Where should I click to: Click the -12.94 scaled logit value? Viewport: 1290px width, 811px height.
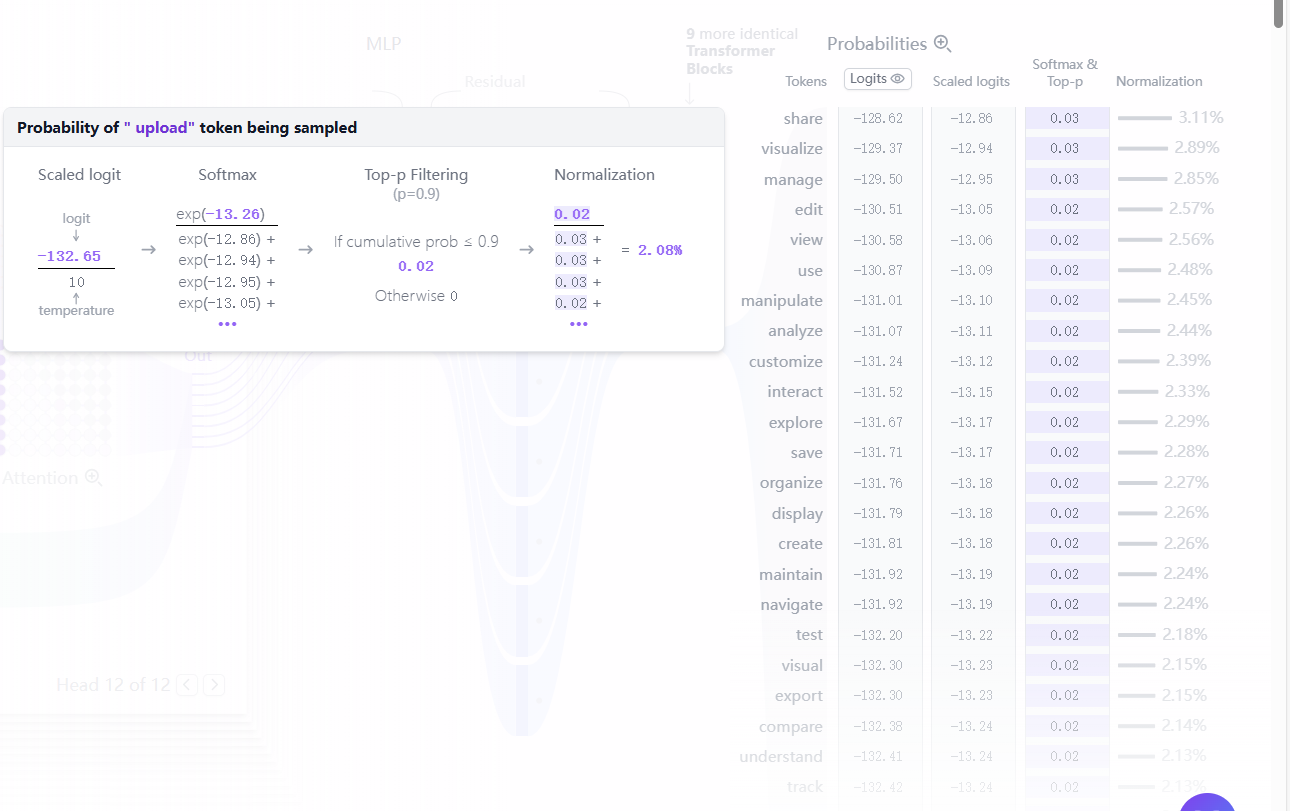click(971, 149)
